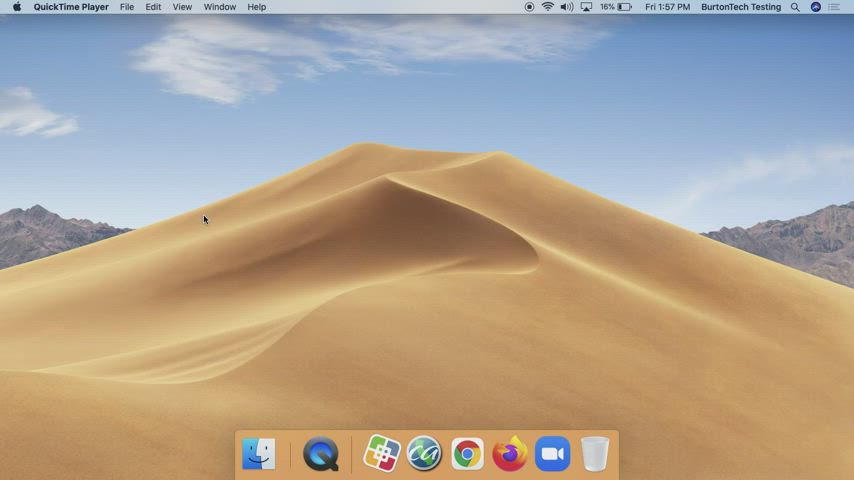854x480 pixels.
Task: Open the Trash in the Dock
Action: pyautogui.click(x=595, y=454)
